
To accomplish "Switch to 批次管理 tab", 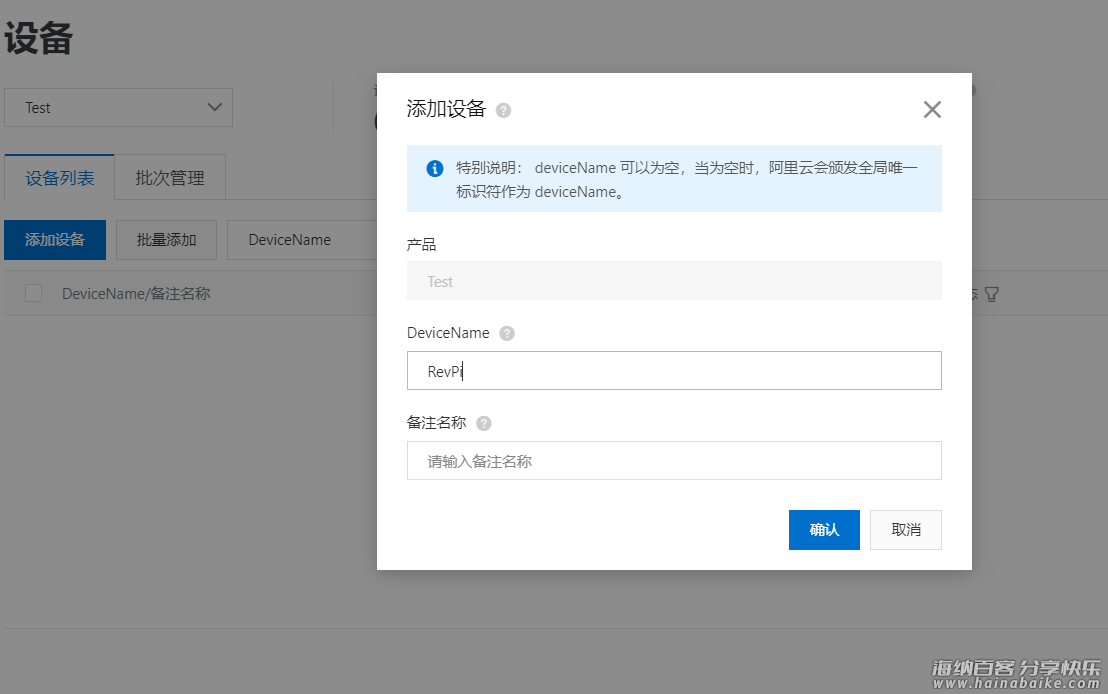I will click(x=170, y=177).
